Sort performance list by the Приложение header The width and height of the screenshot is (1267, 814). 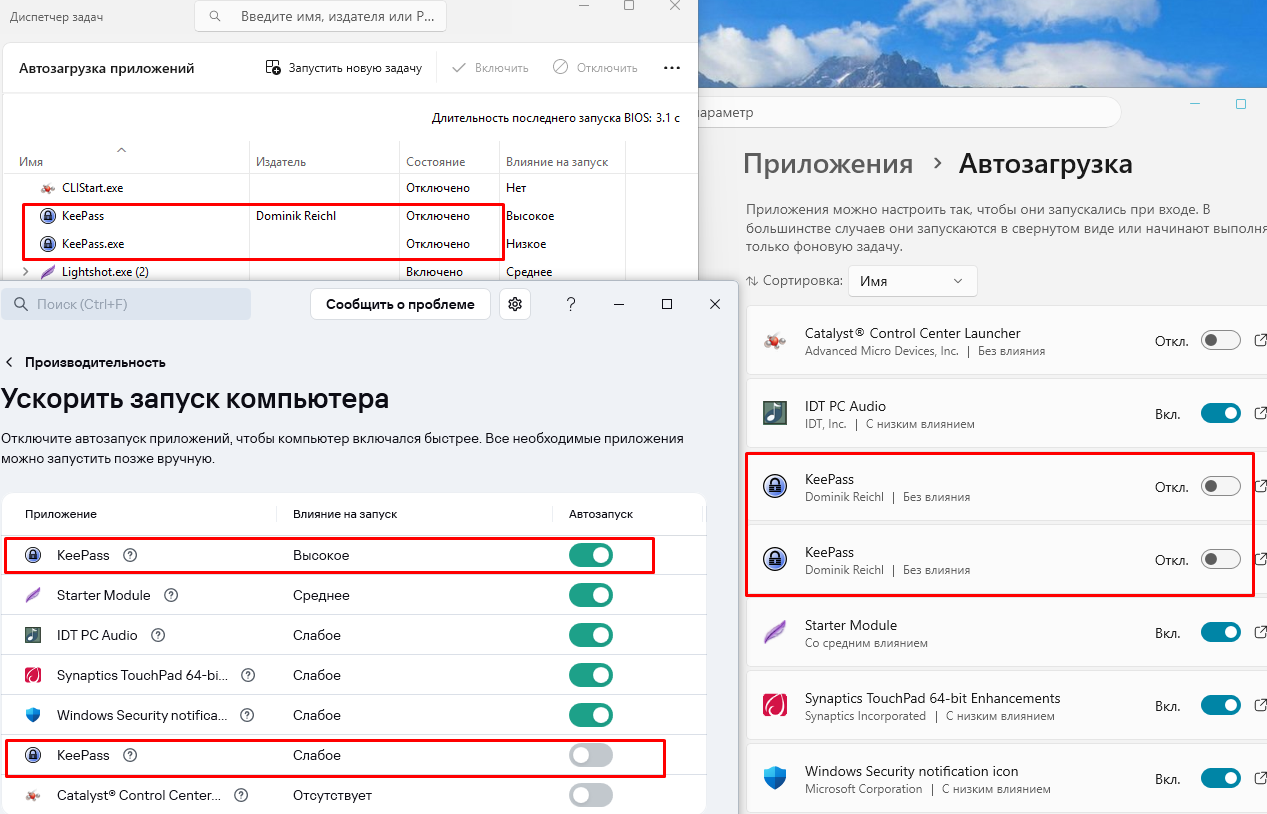61,513
